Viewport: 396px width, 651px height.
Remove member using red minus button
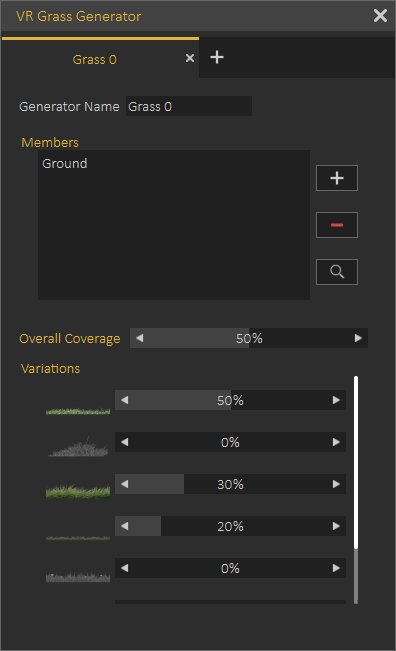tap(337, 225)
